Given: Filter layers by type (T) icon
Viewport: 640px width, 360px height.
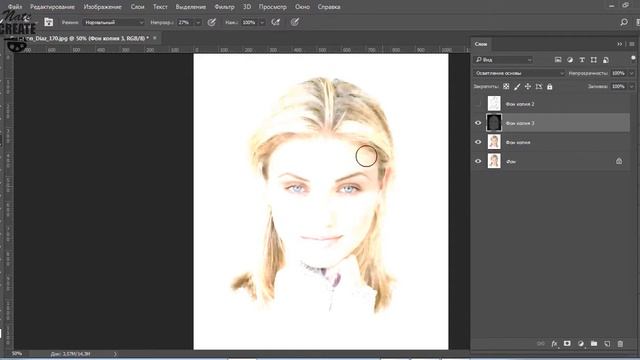Looking at the screenshot, I should (x=582, y=60).
